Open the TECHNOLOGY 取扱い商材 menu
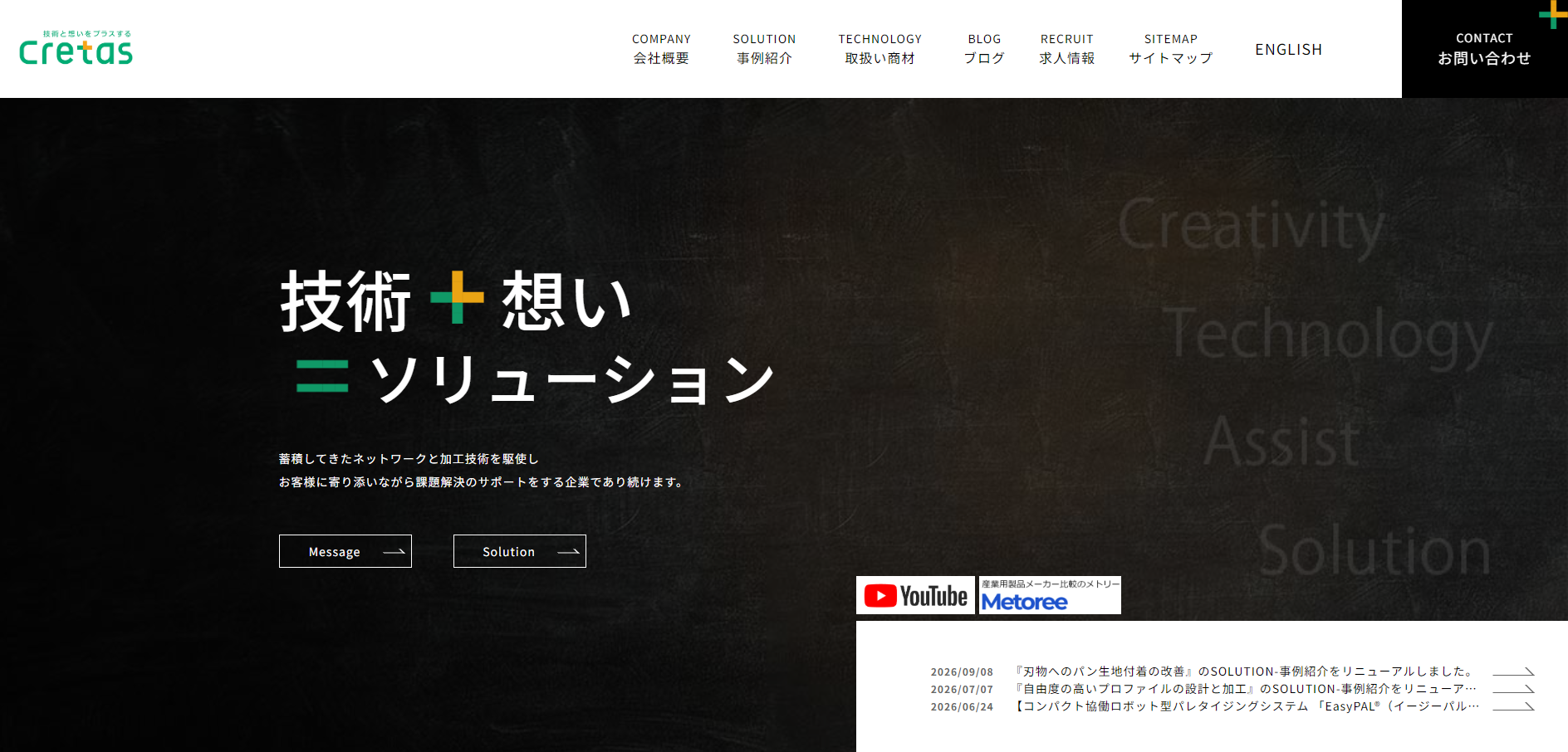The width and height of the screenshot is (1568, 752). 880,49
